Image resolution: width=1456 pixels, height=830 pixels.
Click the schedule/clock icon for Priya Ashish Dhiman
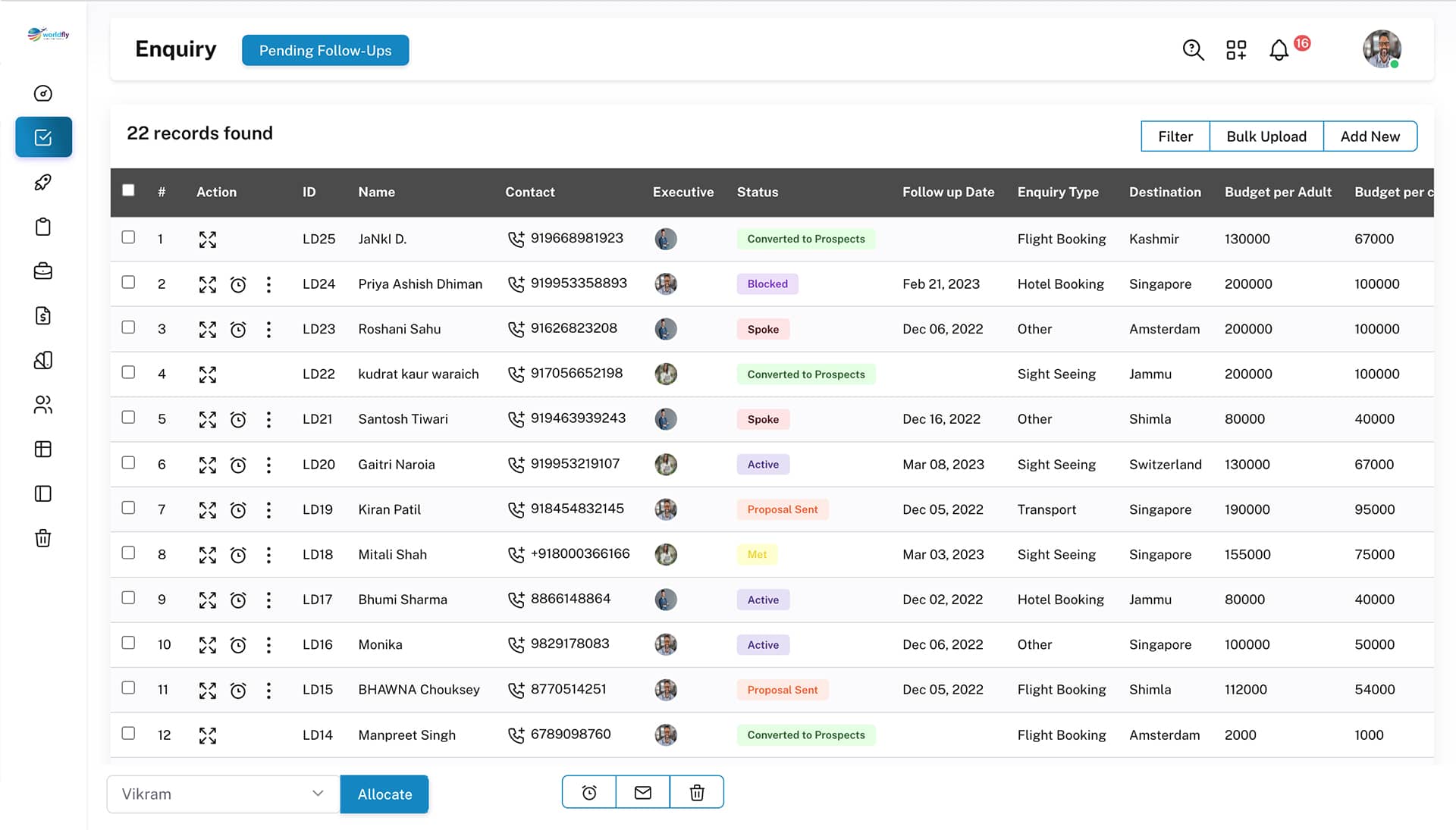237,283
